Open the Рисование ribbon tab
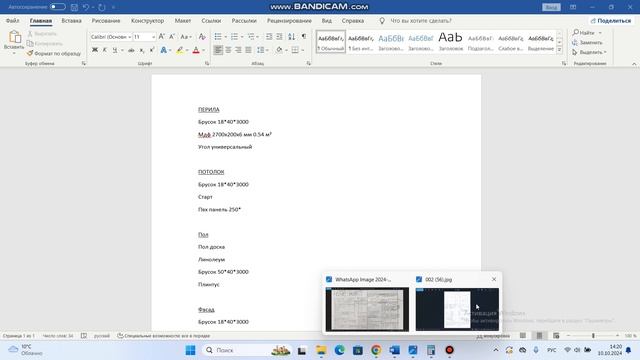 click(x=106, y=20)
